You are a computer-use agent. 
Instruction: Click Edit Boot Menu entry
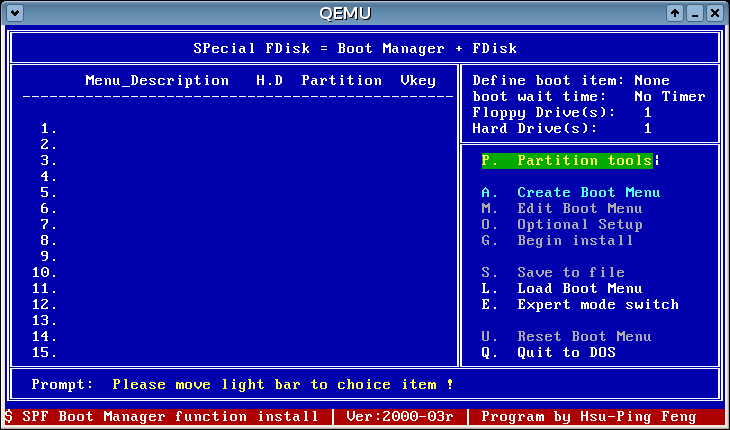(562, 208)
